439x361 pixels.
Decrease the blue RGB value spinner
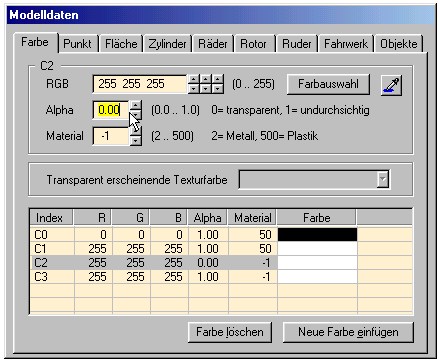tap(218, 89)
